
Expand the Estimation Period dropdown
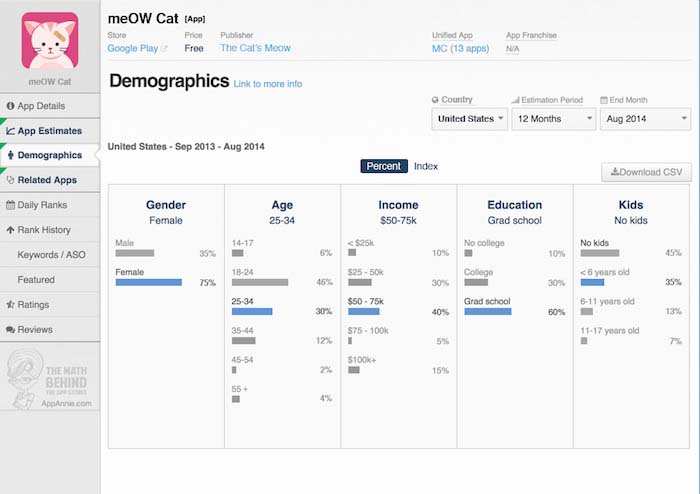[554, 119]
